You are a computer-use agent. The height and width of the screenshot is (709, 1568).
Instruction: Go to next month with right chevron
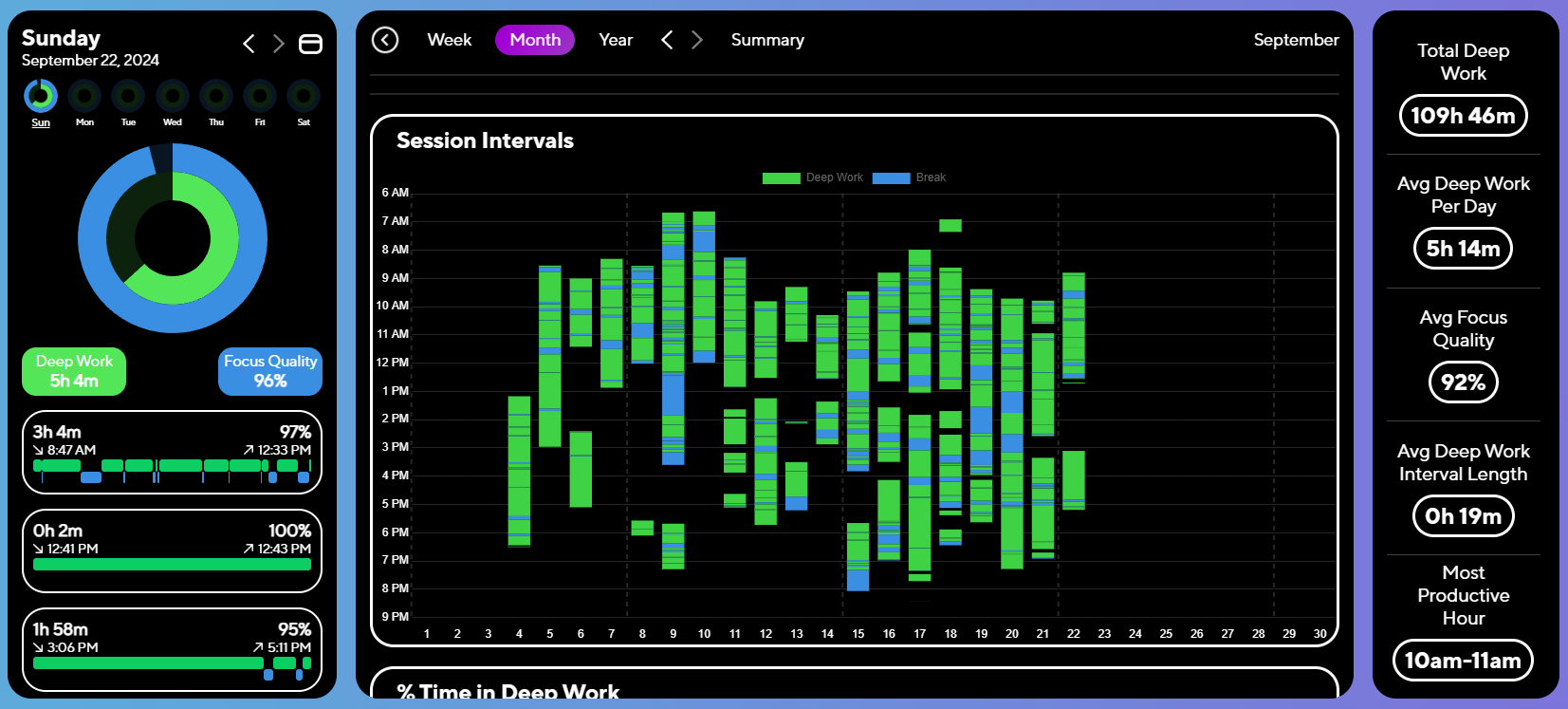pos(697,40)
